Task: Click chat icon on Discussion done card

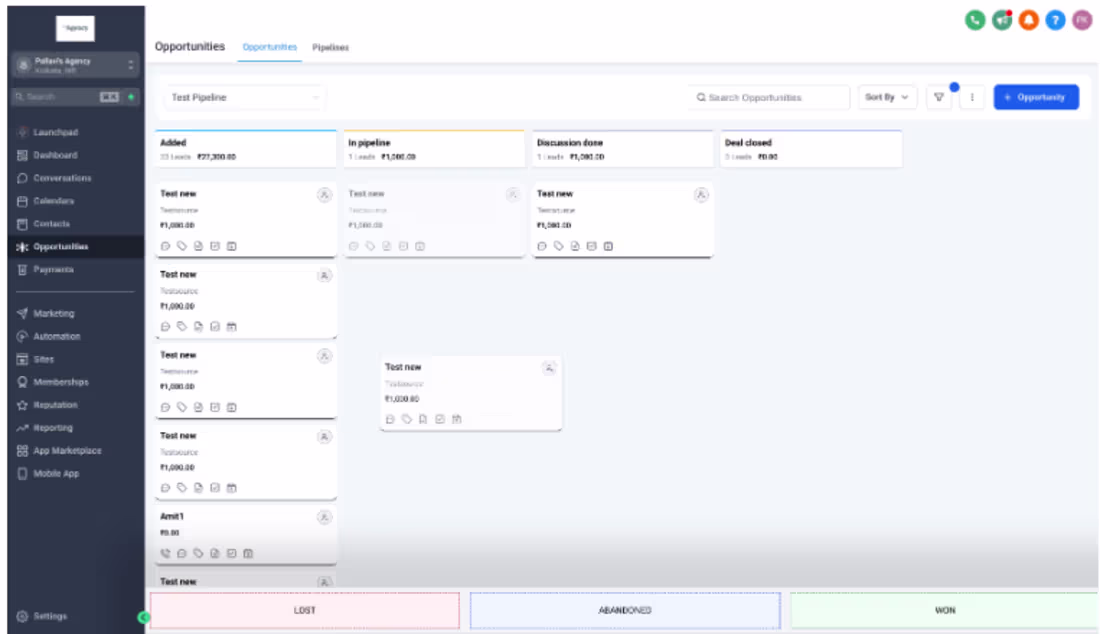Action: pos(542,246)
